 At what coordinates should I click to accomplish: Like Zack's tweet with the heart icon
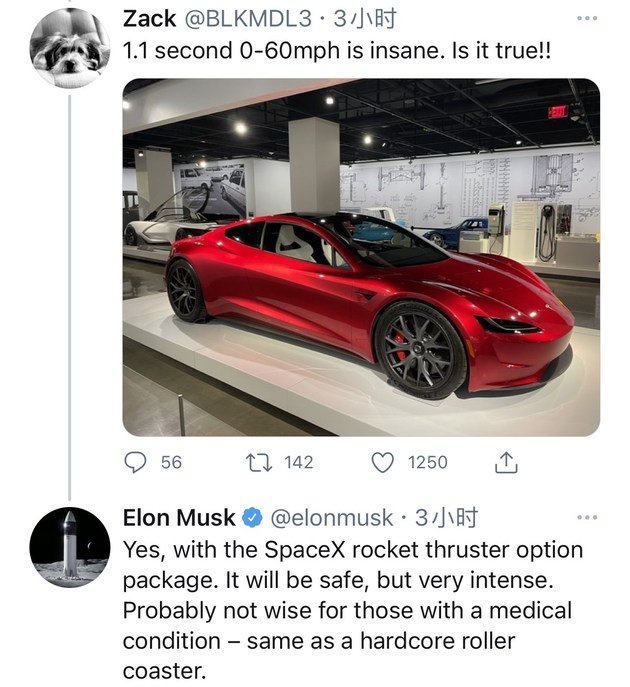[x=382, y=463]
